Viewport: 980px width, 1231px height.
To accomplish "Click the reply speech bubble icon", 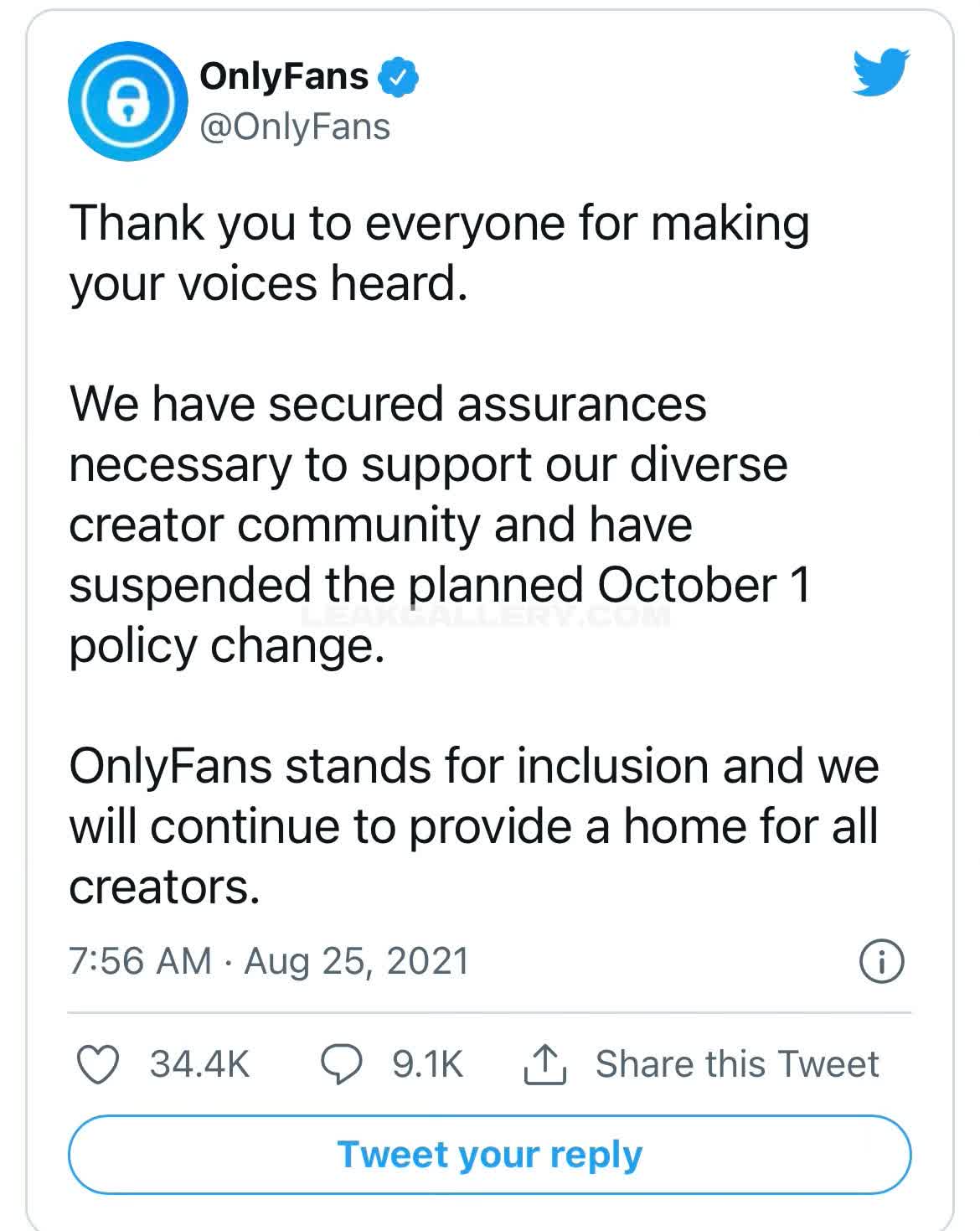I will [x=342, y=1064].
